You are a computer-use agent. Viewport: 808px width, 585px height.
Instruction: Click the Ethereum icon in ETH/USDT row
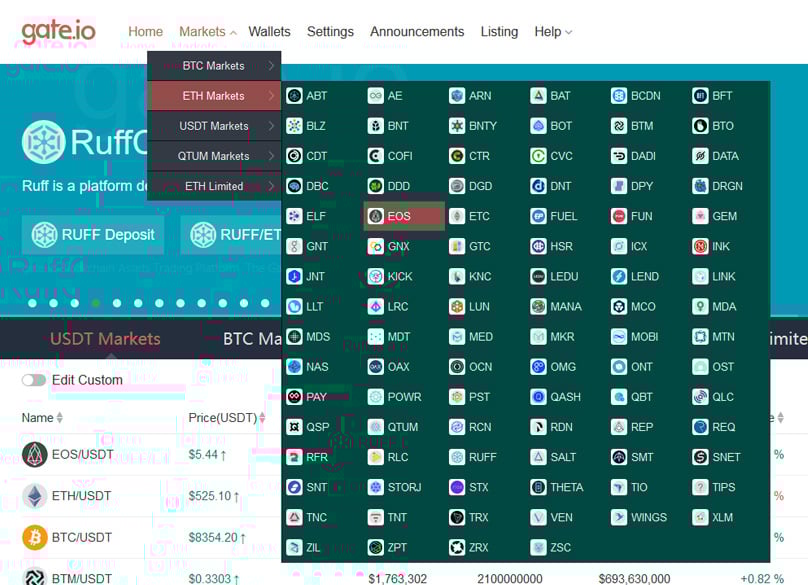35,496
